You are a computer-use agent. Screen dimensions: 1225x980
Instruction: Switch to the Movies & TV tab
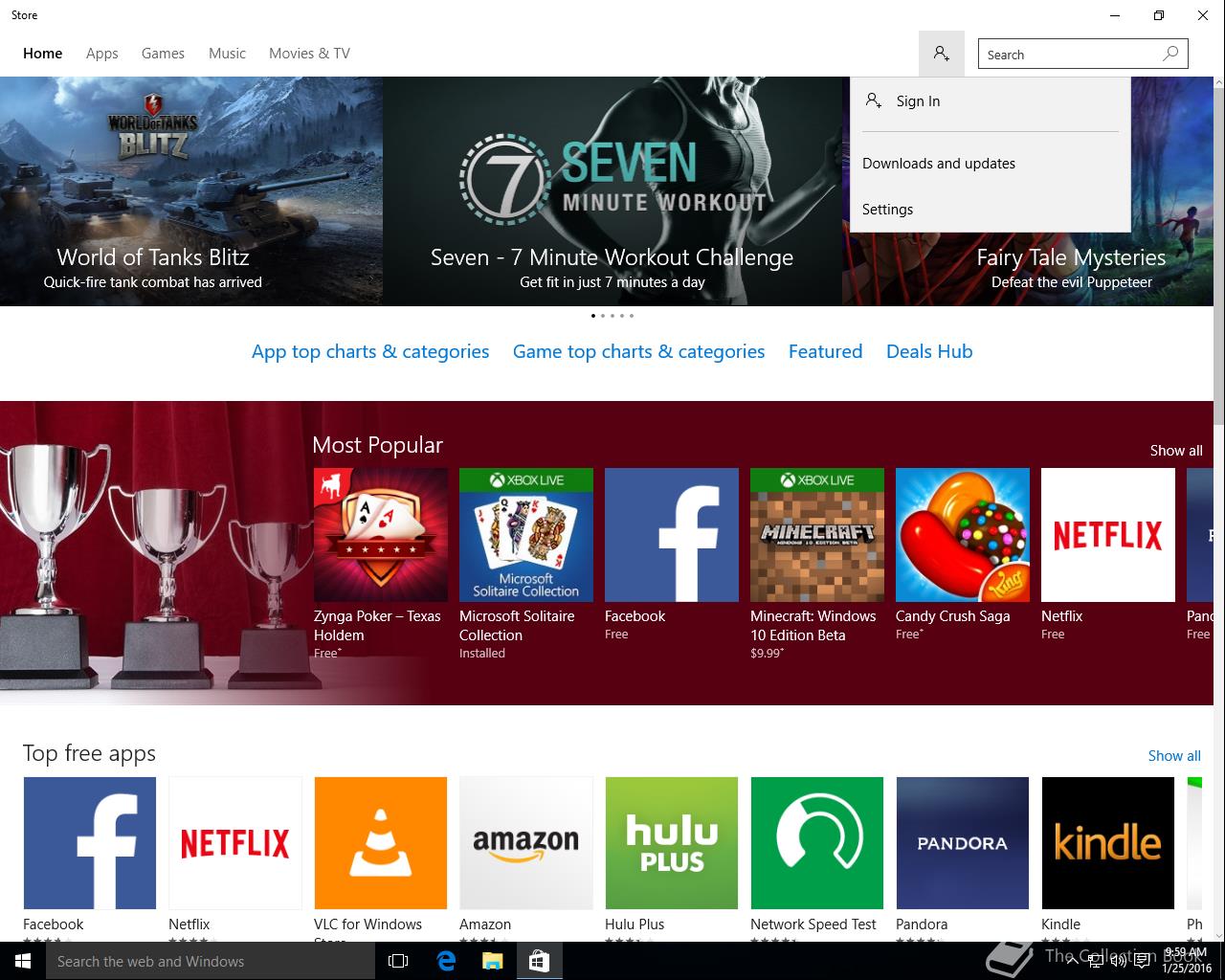(x=309, y=54)
